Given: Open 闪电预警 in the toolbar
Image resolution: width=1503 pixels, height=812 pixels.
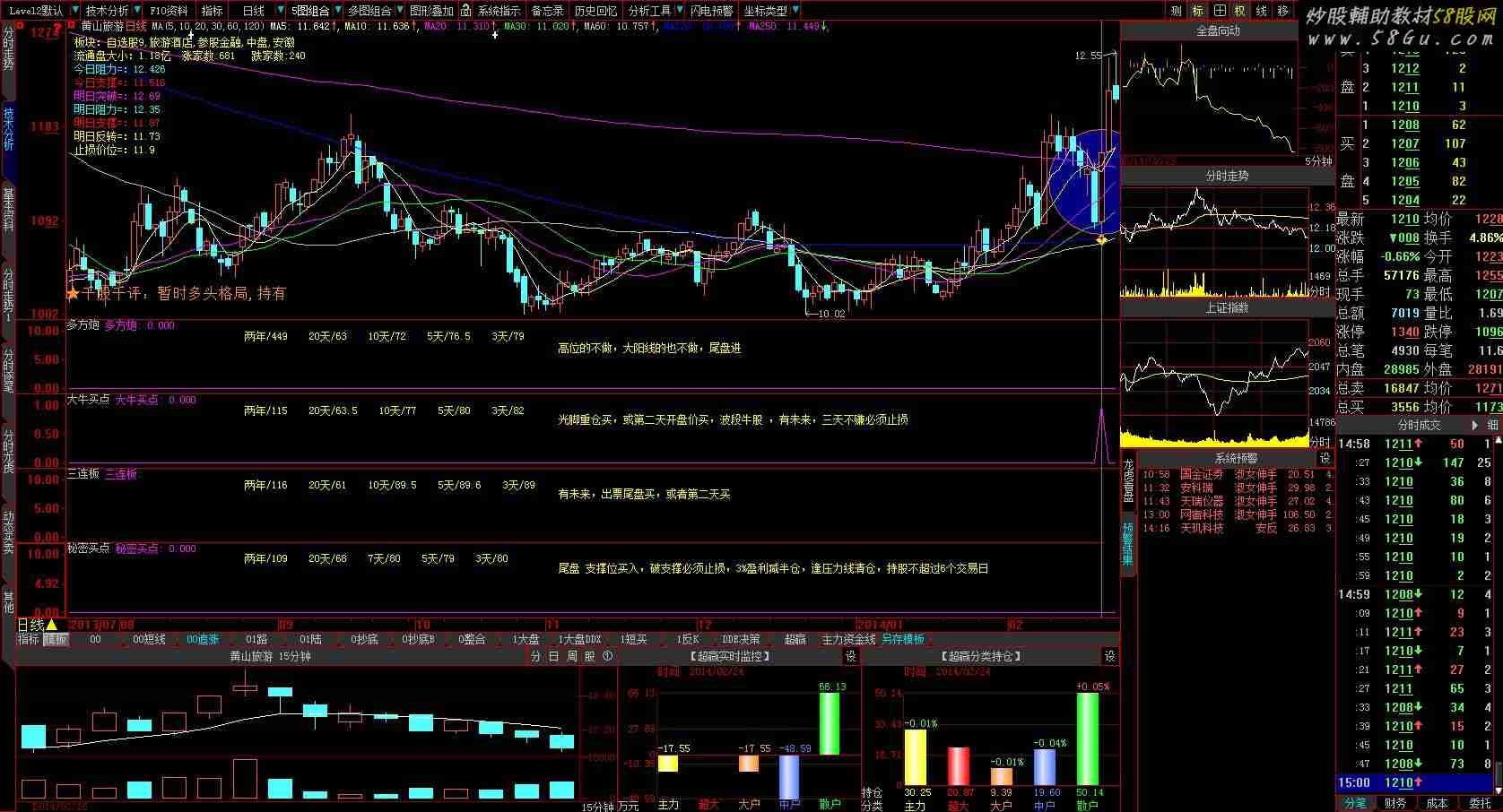Looking at the screenshot, I should pos(711,11).
